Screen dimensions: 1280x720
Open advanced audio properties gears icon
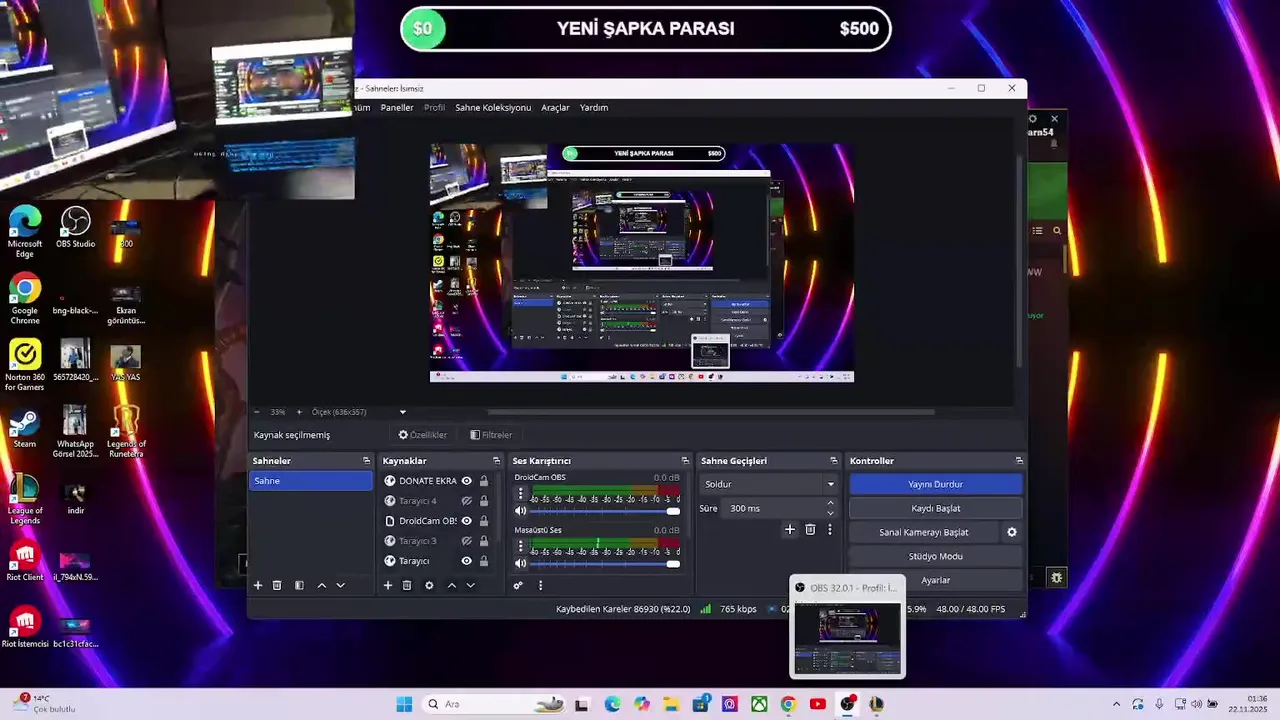(x=518, y=585)
